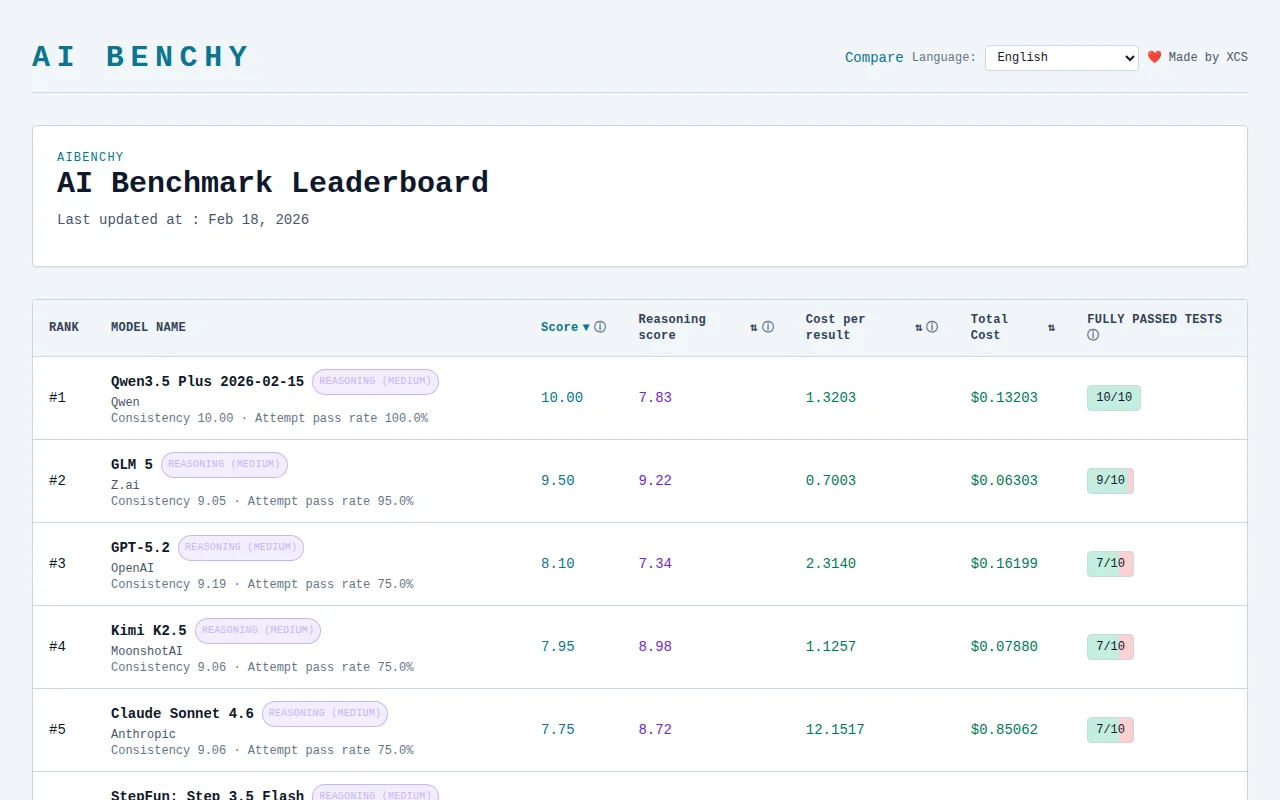Click the AIBENCHY label above the heading

click(x=90, y=157)
